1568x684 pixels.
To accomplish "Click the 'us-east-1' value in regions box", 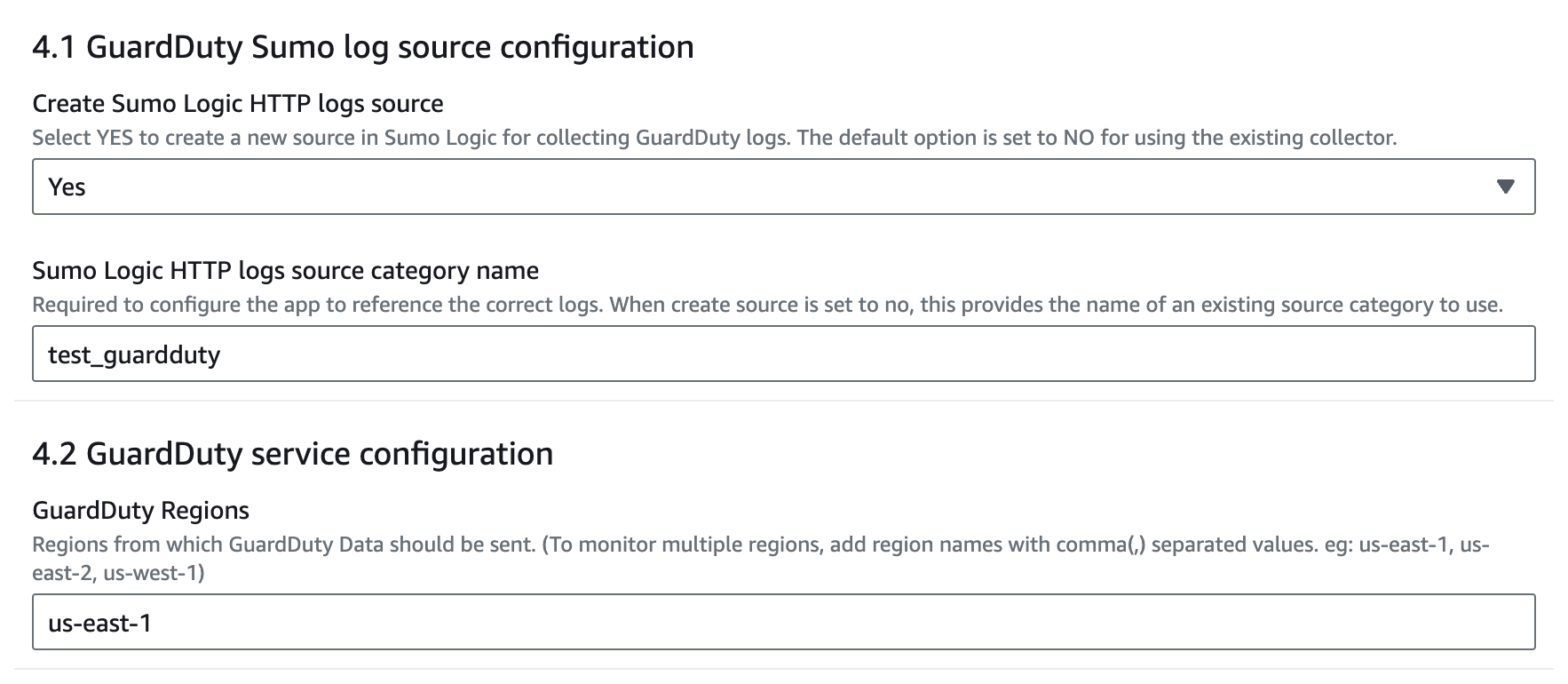I will click(x=100, y=624).
